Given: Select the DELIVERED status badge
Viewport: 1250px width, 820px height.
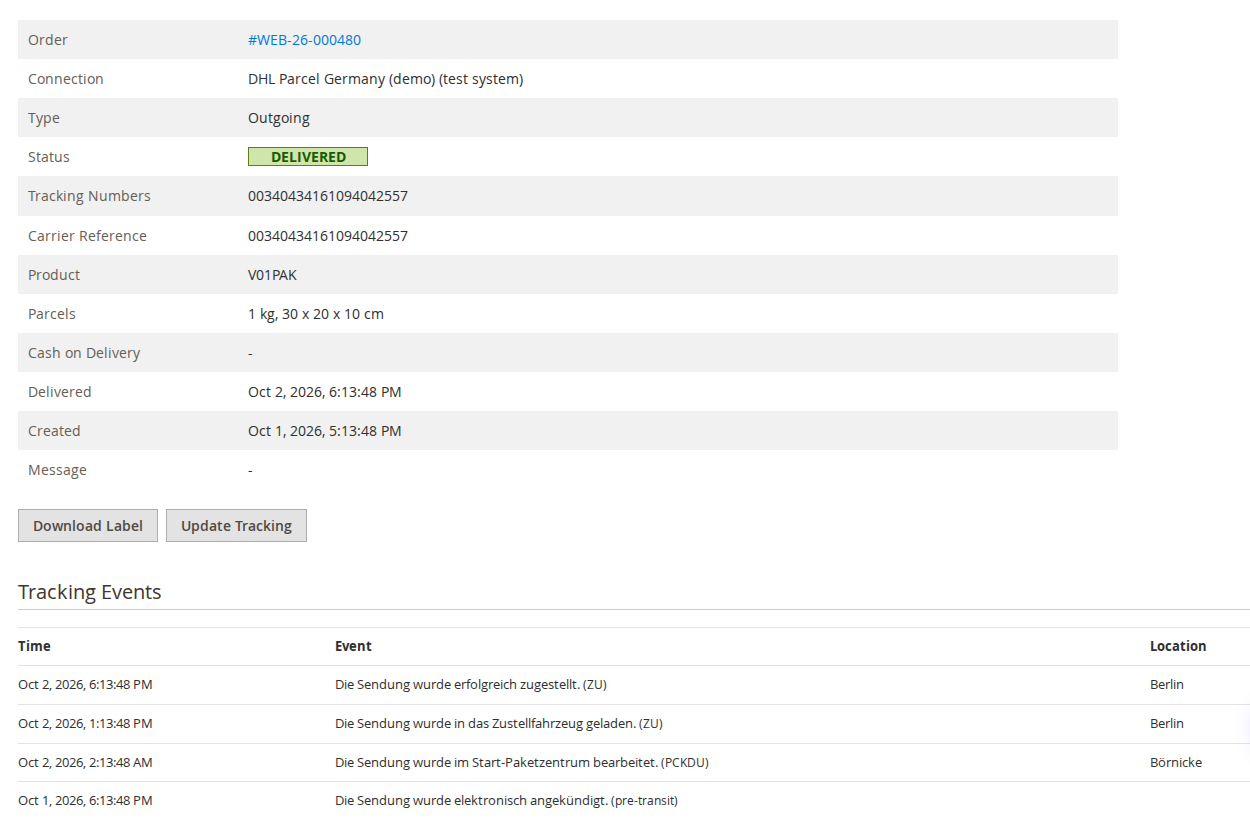Looking at the screenshot, I should click(x=308, y=157).
